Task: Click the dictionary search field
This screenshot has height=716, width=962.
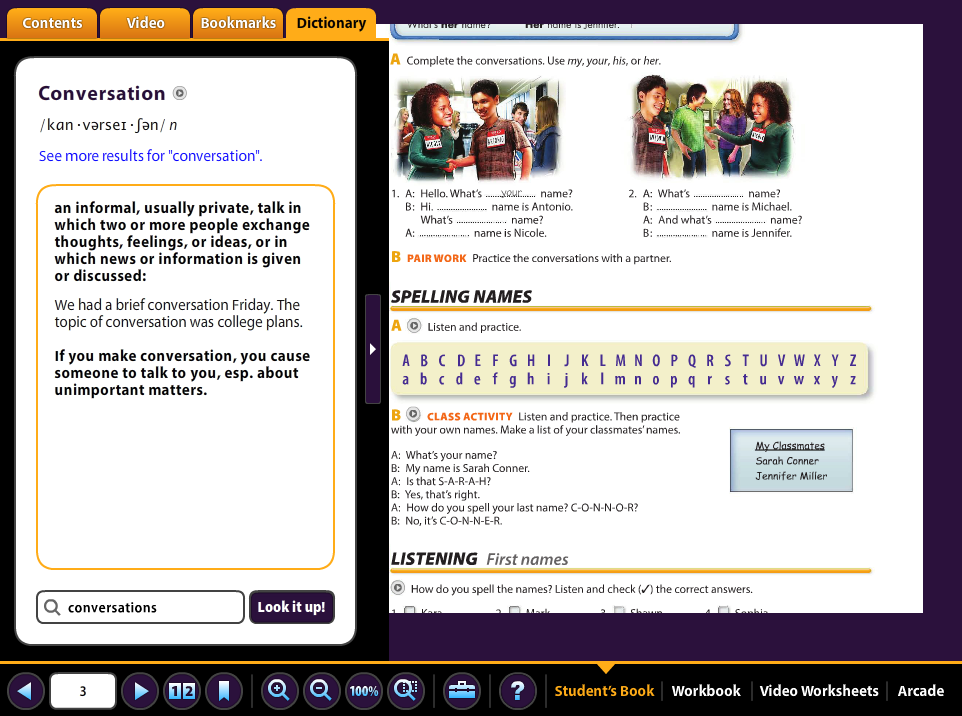Action: [150, 607]
